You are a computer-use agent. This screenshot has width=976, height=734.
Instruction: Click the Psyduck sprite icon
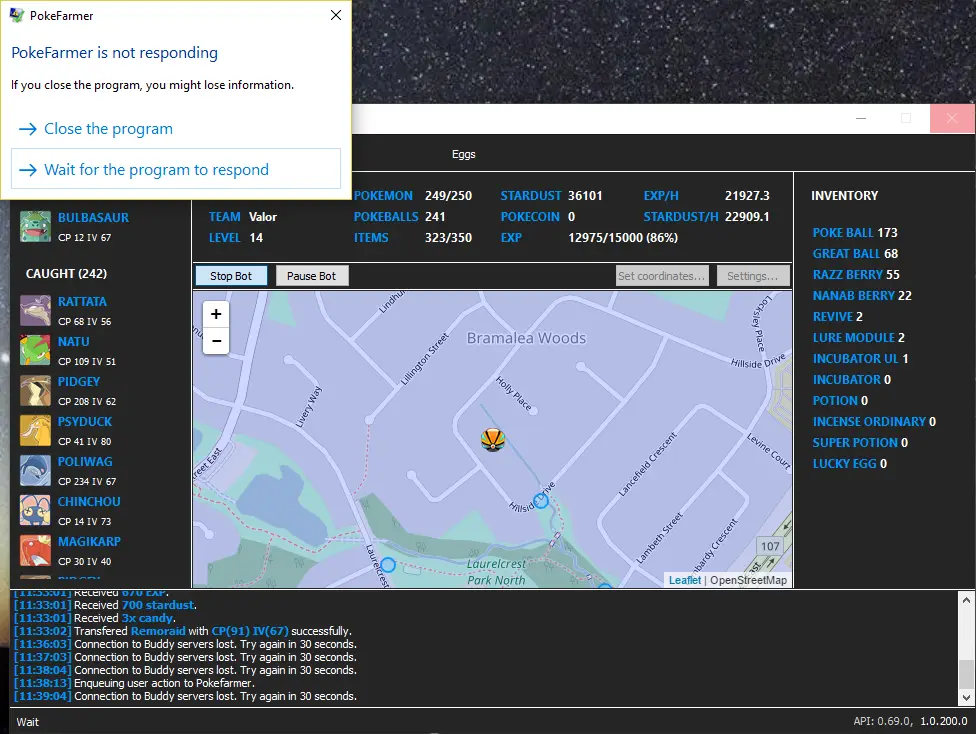point(35,430)
